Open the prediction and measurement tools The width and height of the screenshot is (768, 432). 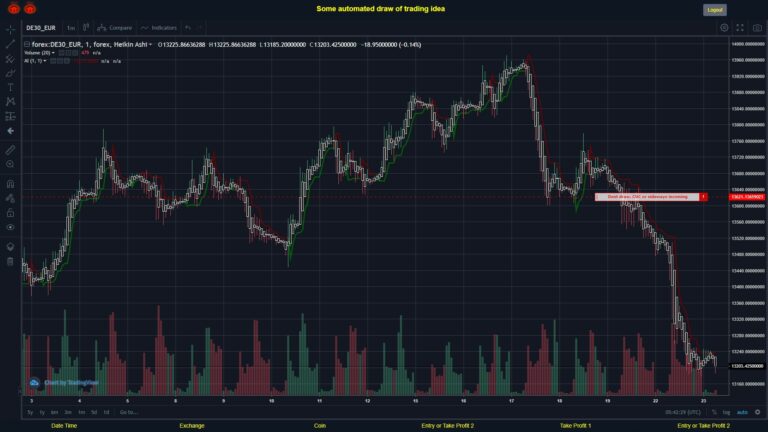[x=10, y=117]
